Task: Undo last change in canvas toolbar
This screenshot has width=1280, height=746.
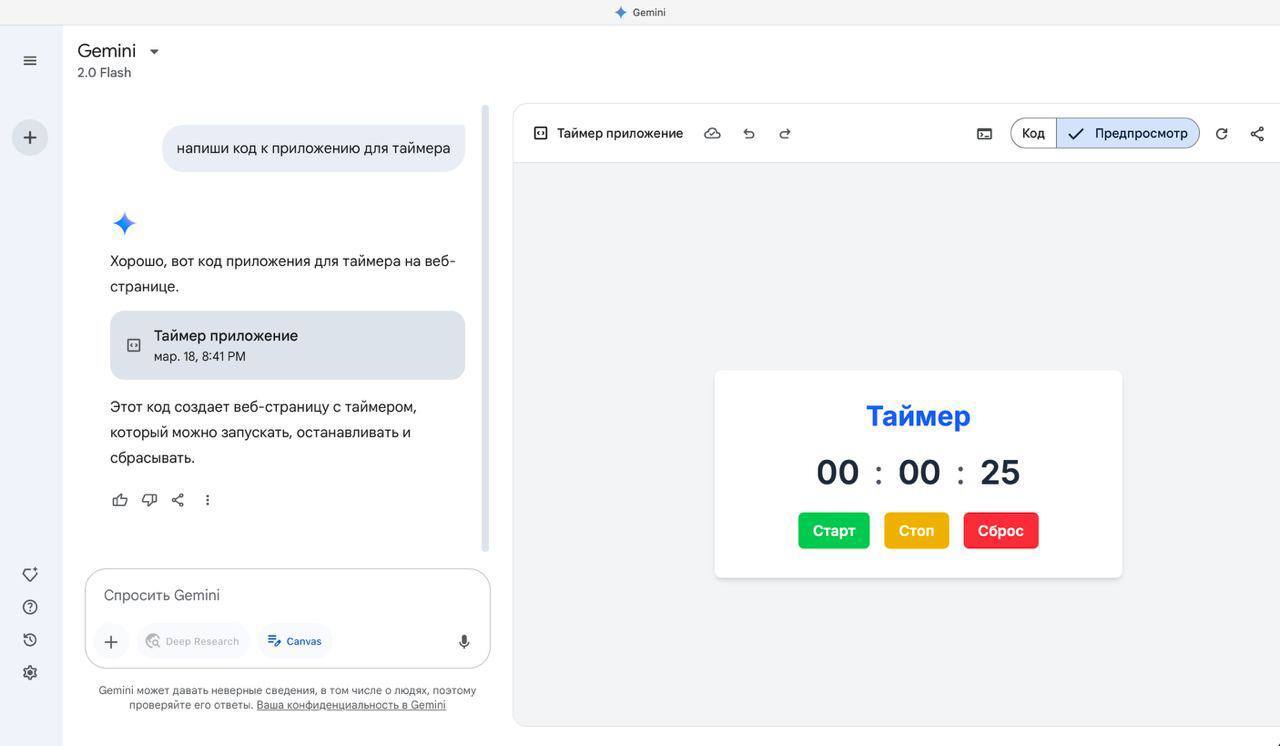Action: (749, 133)
